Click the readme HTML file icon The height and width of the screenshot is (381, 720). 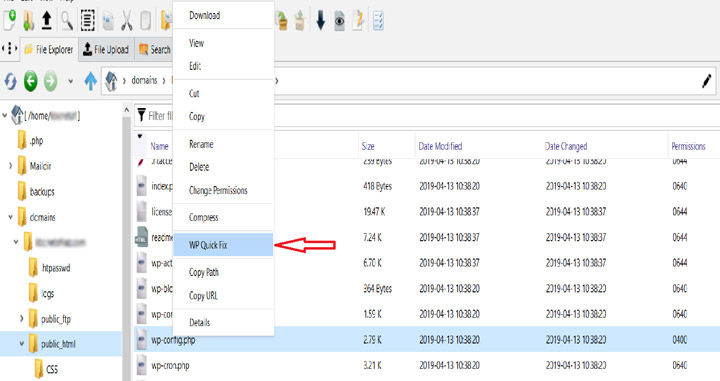point(141,237)
